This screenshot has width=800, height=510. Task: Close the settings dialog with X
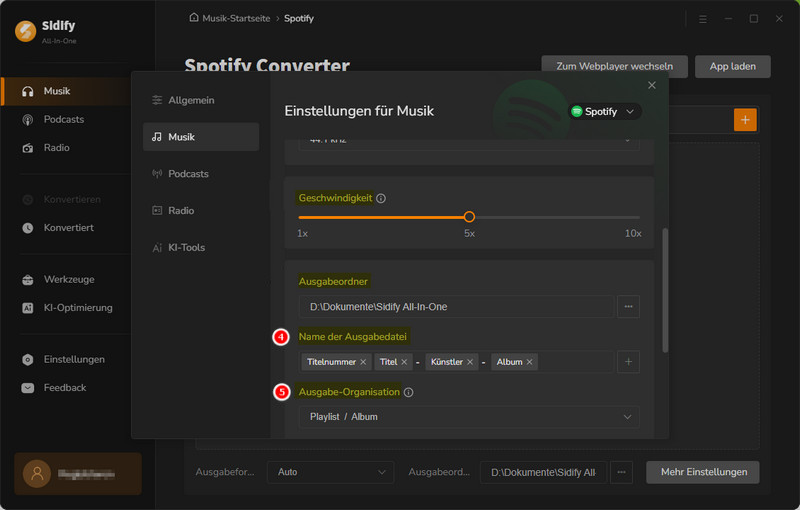[652, 85]
